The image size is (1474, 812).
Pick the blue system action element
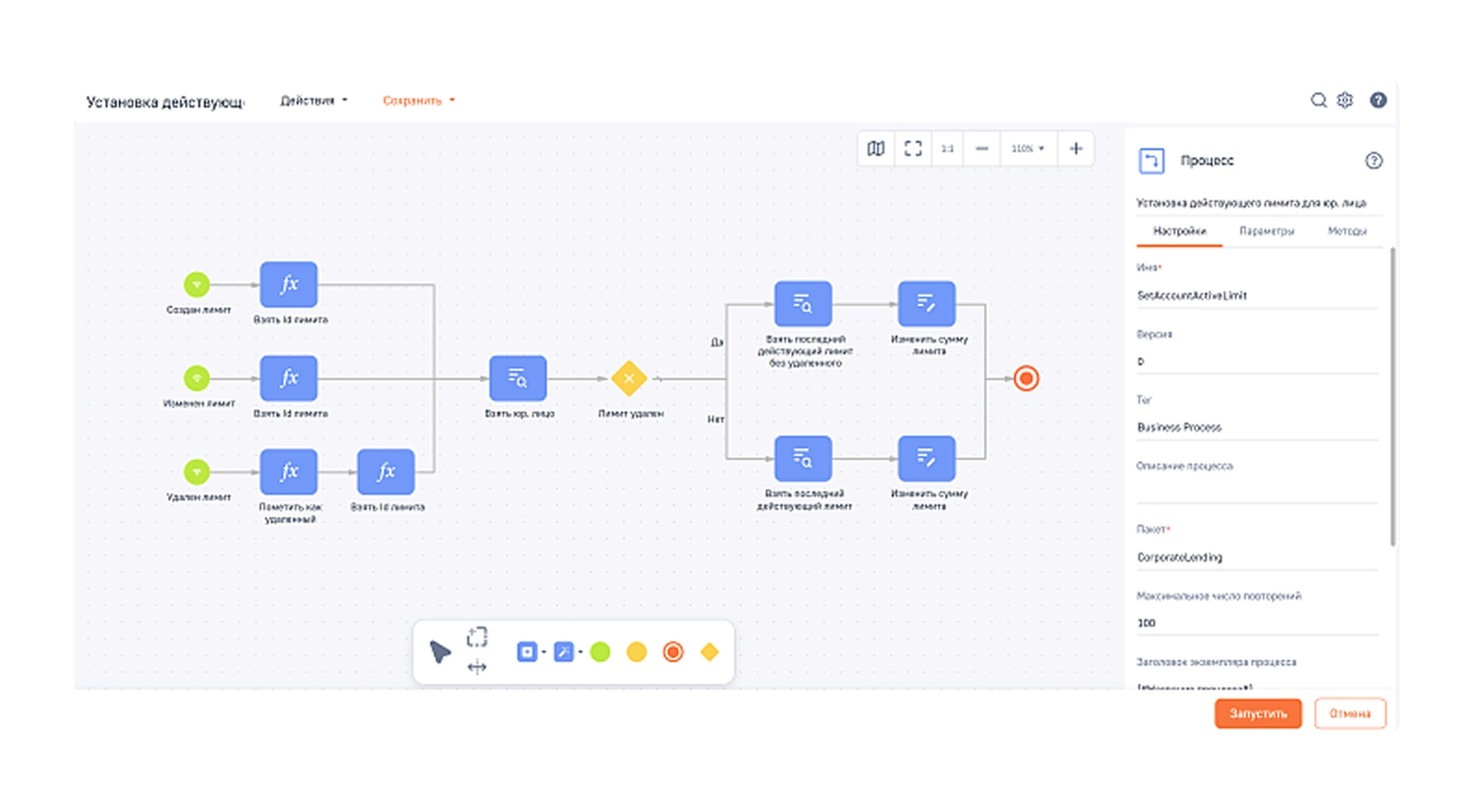[x=527, y=652]
